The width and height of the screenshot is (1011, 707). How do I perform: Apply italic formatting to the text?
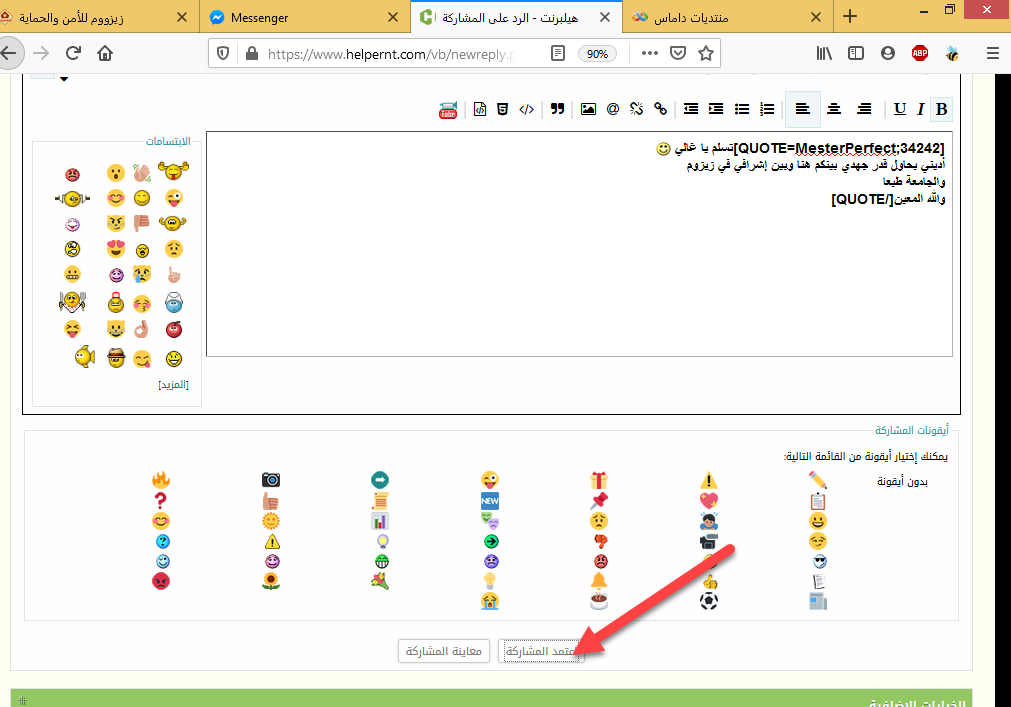pyautogui.click(x=921, y=109)
